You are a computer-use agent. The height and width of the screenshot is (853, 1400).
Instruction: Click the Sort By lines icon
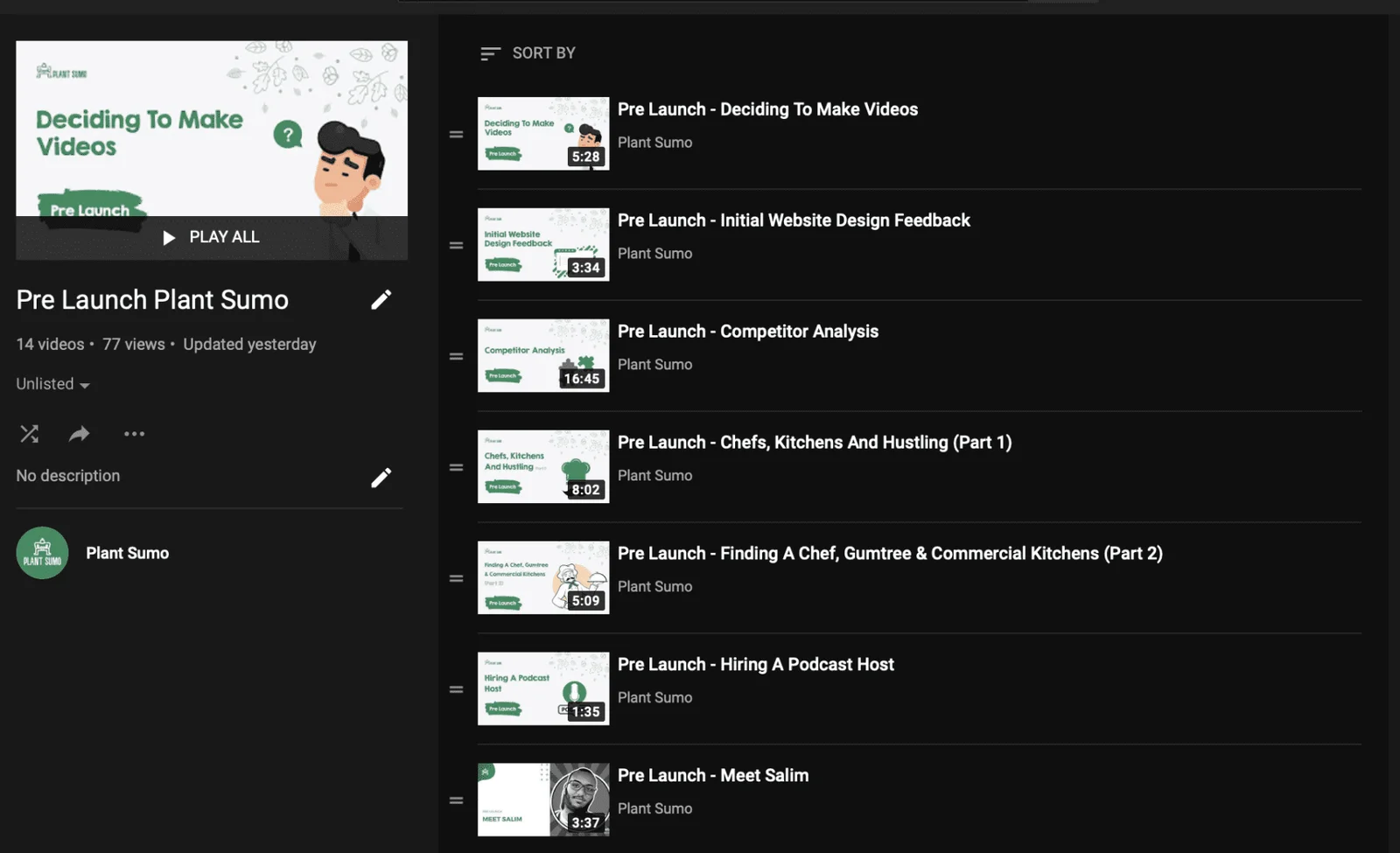click(490, 53)
